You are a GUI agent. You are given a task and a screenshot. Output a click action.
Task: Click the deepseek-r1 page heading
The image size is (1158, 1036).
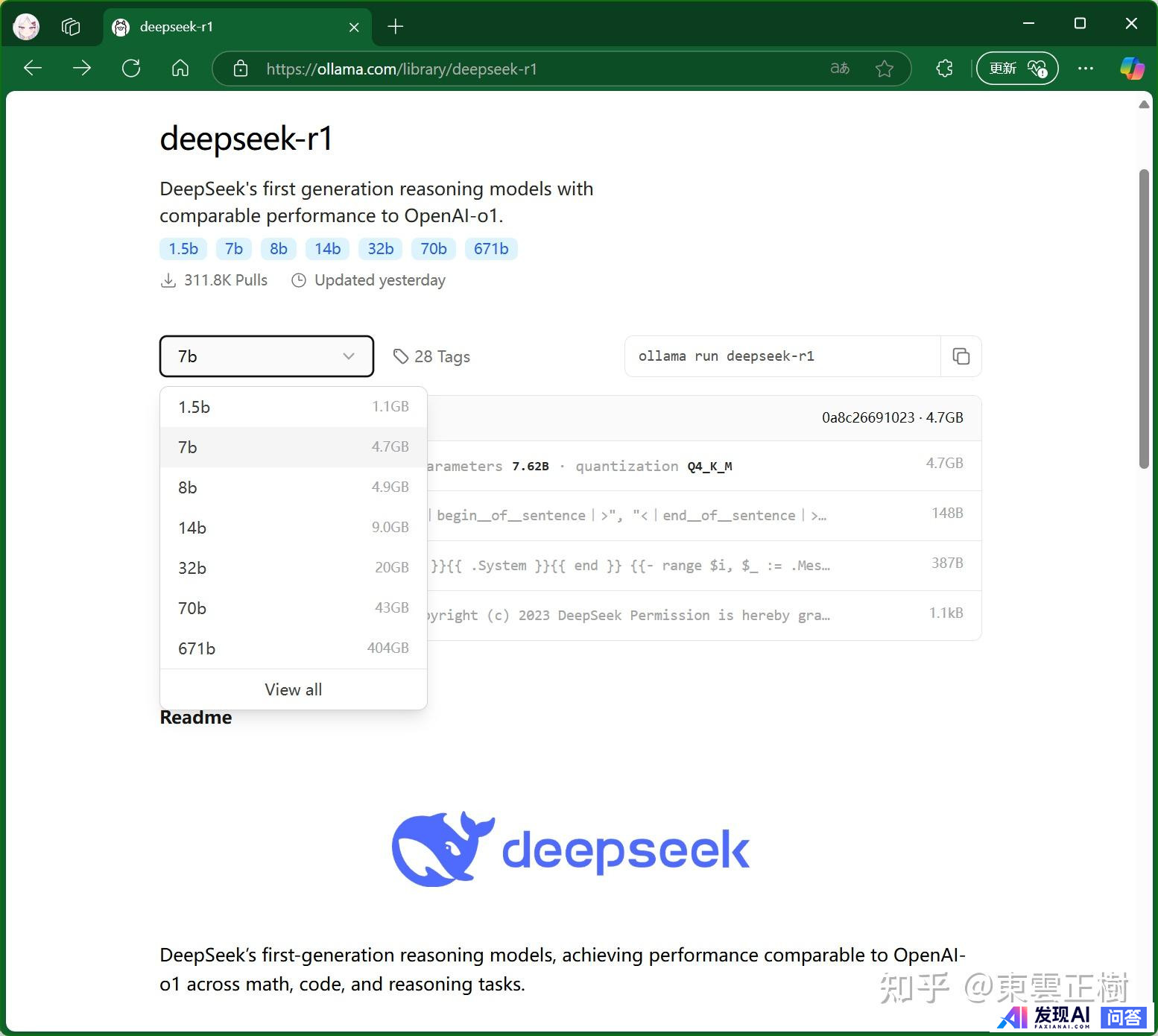(246, 139)
